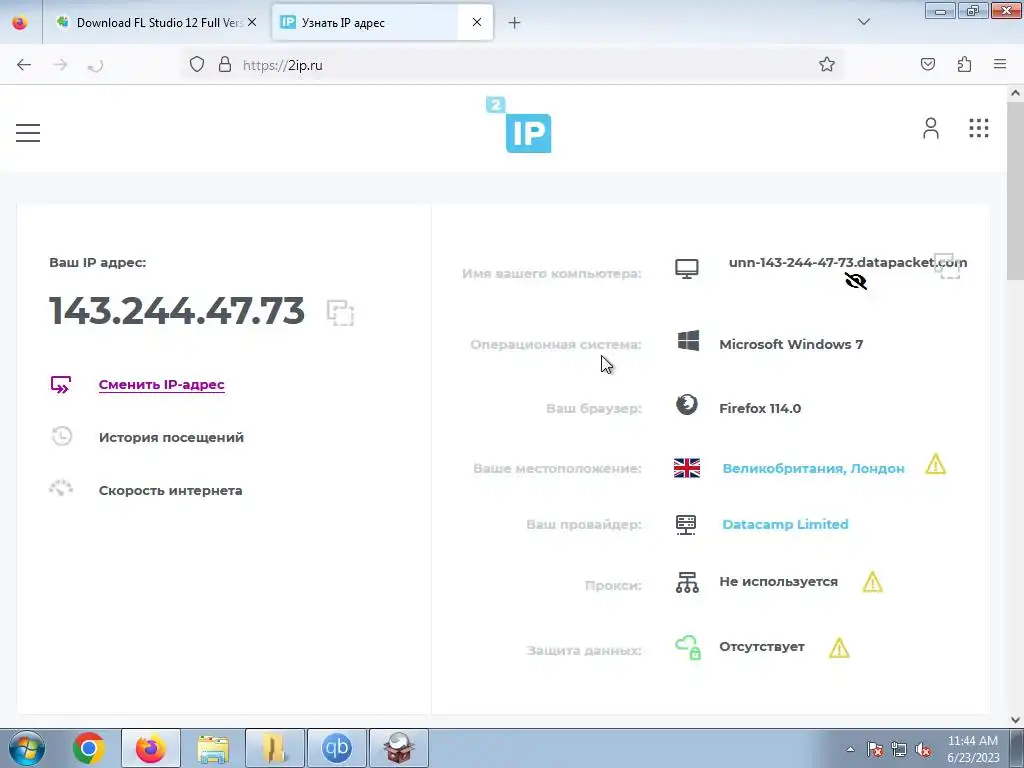Click the 2IP site logo
Viewport: 1024px width, 768px height.
[519, 125]
